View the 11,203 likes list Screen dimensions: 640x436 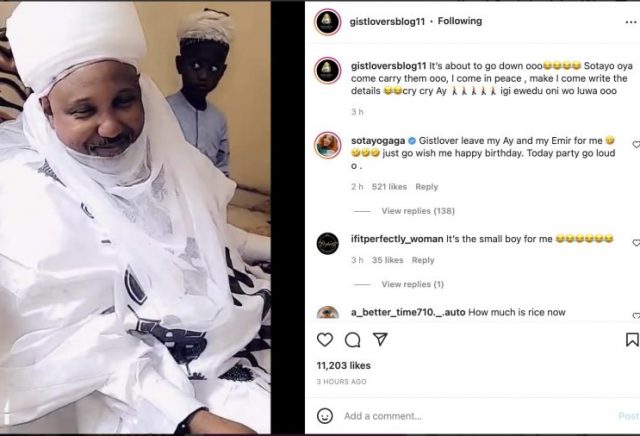(344, 366)
